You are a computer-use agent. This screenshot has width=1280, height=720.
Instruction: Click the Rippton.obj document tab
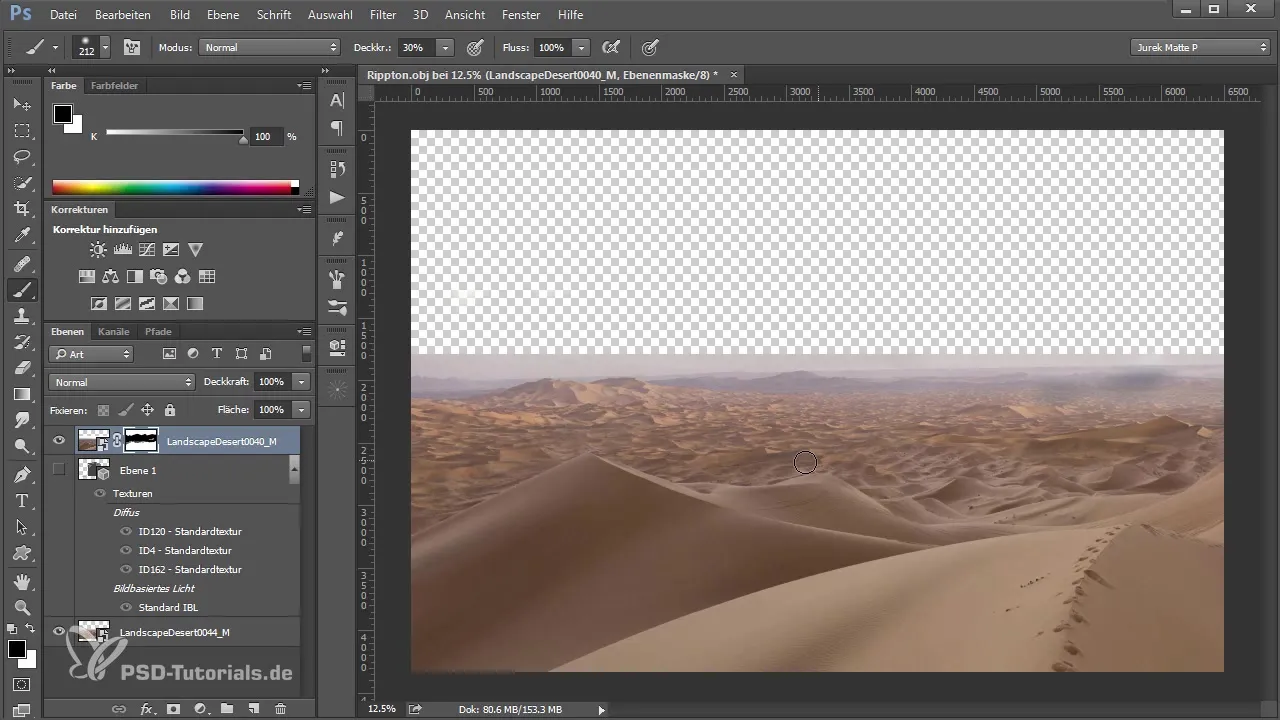(x=542, y=74)
